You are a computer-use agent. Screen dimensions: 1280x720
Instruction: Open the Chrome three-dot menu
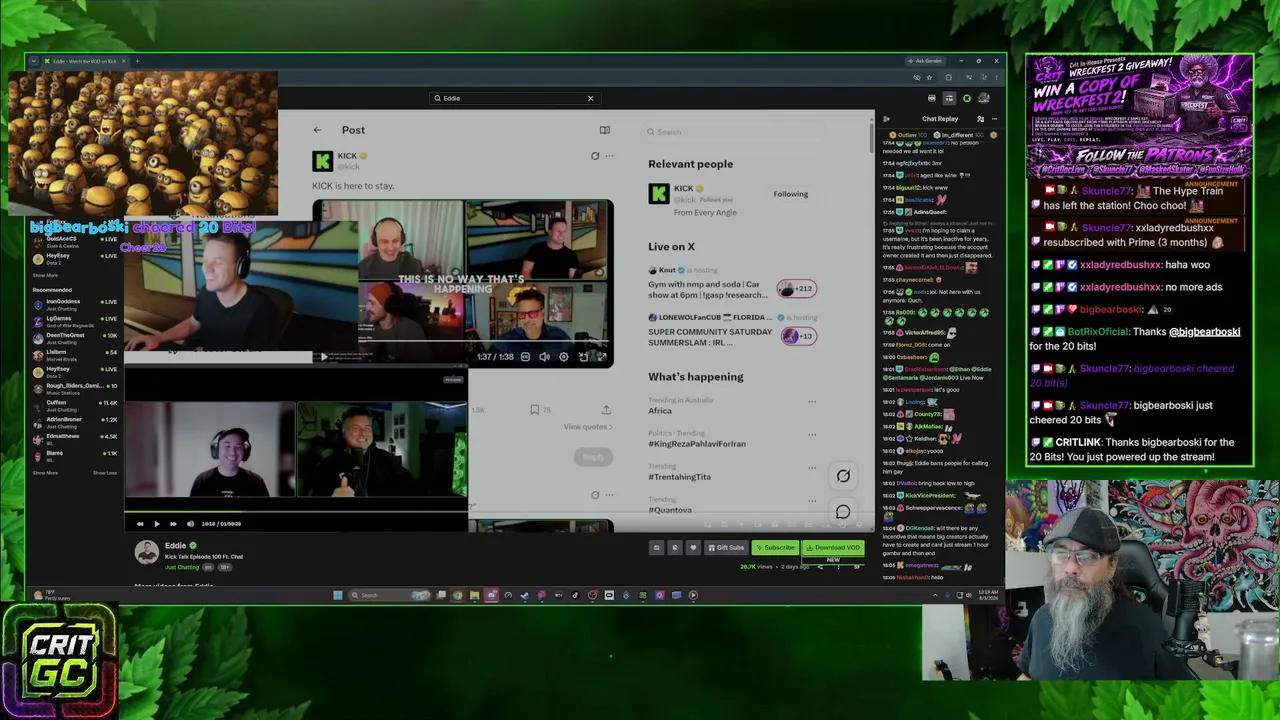point(996,77)
